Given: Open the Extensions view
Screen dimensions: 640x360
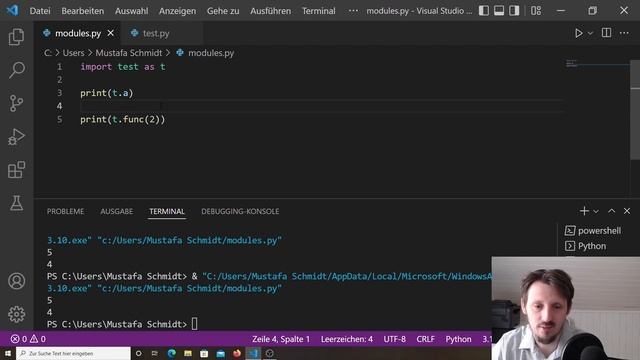Looking at the screenshot, I should tap(16, 170).
